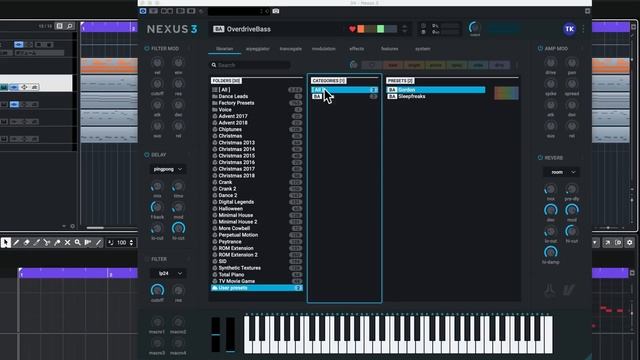Open the three-dot menu beside TK avatar

(x=583, y=29)
